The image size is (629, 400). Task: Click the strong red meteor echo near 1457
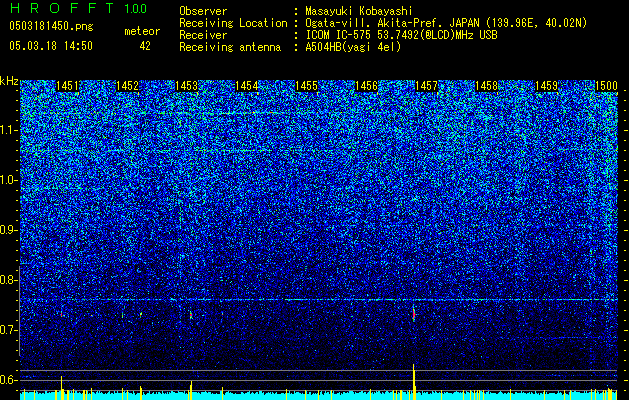414,314
